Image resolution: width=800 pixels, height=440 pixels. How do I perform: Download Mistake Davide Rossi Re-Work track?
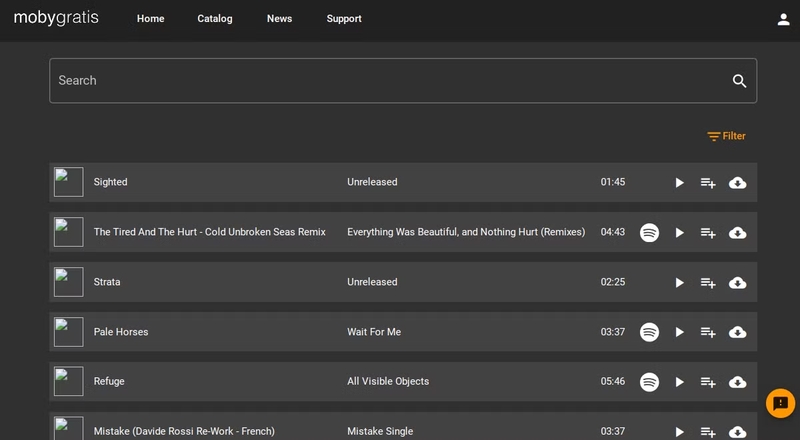(738, 432)
